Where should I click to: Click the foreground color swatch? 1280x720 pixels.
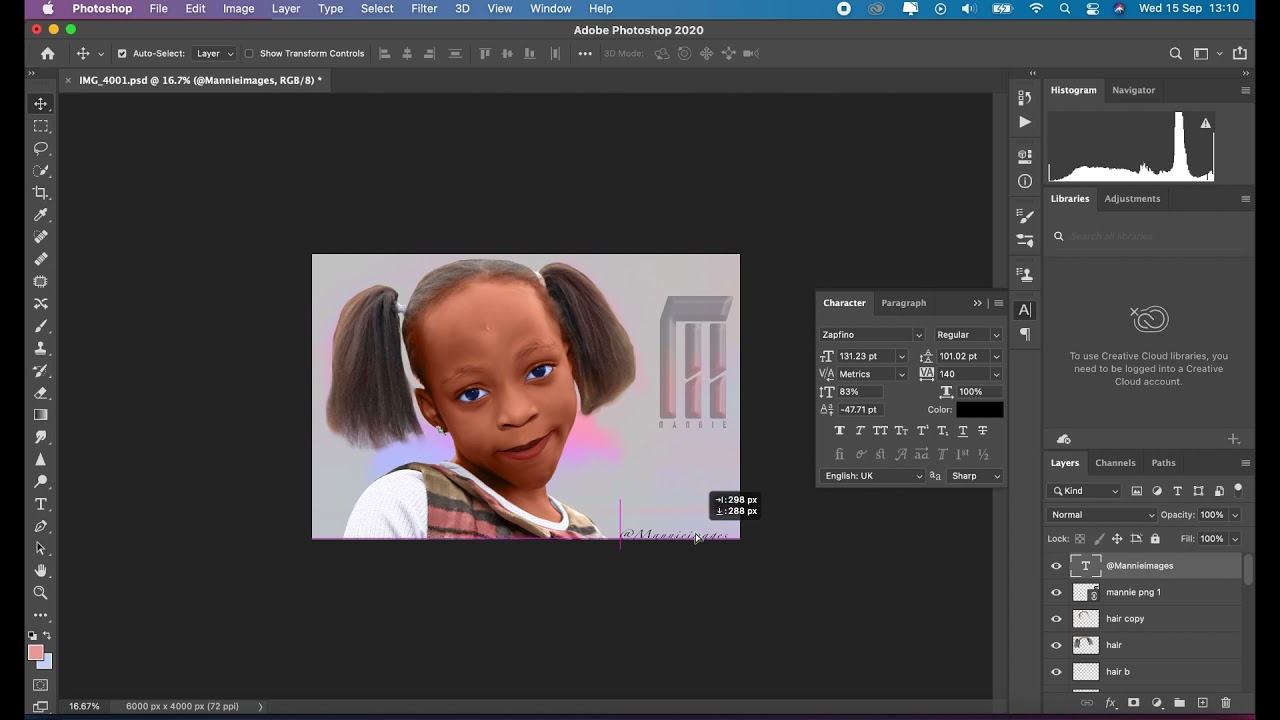(x=36, y=653)
